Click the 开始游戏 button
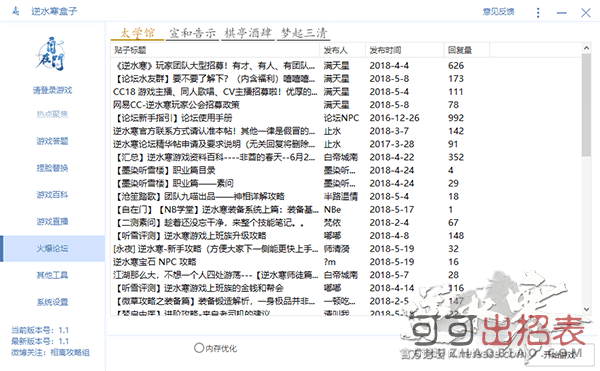 click(x=560, y=355)
